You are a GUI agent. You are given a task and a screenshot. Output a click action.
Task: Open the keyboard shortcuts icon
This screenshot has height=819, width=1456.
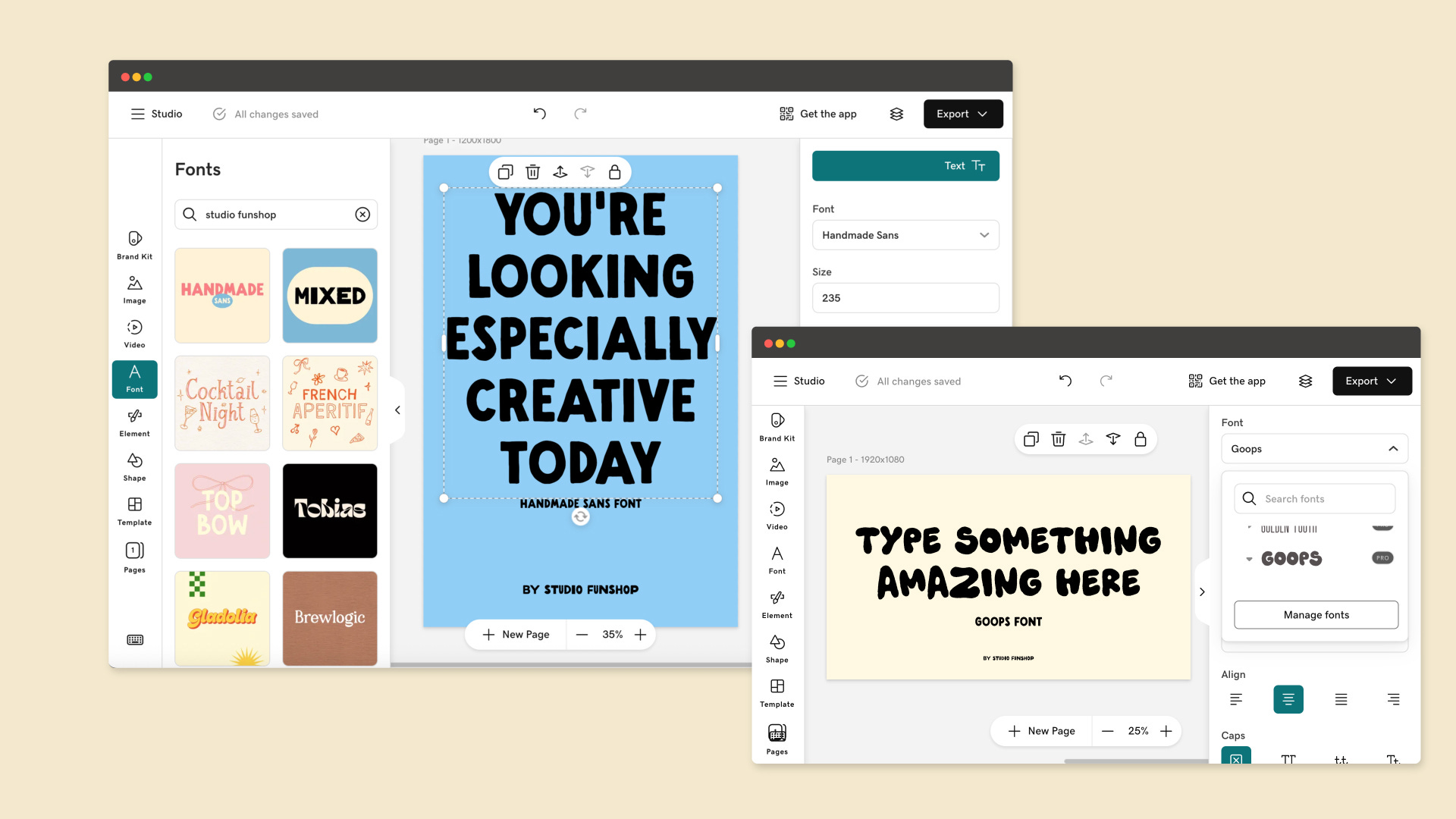point(134,639)
